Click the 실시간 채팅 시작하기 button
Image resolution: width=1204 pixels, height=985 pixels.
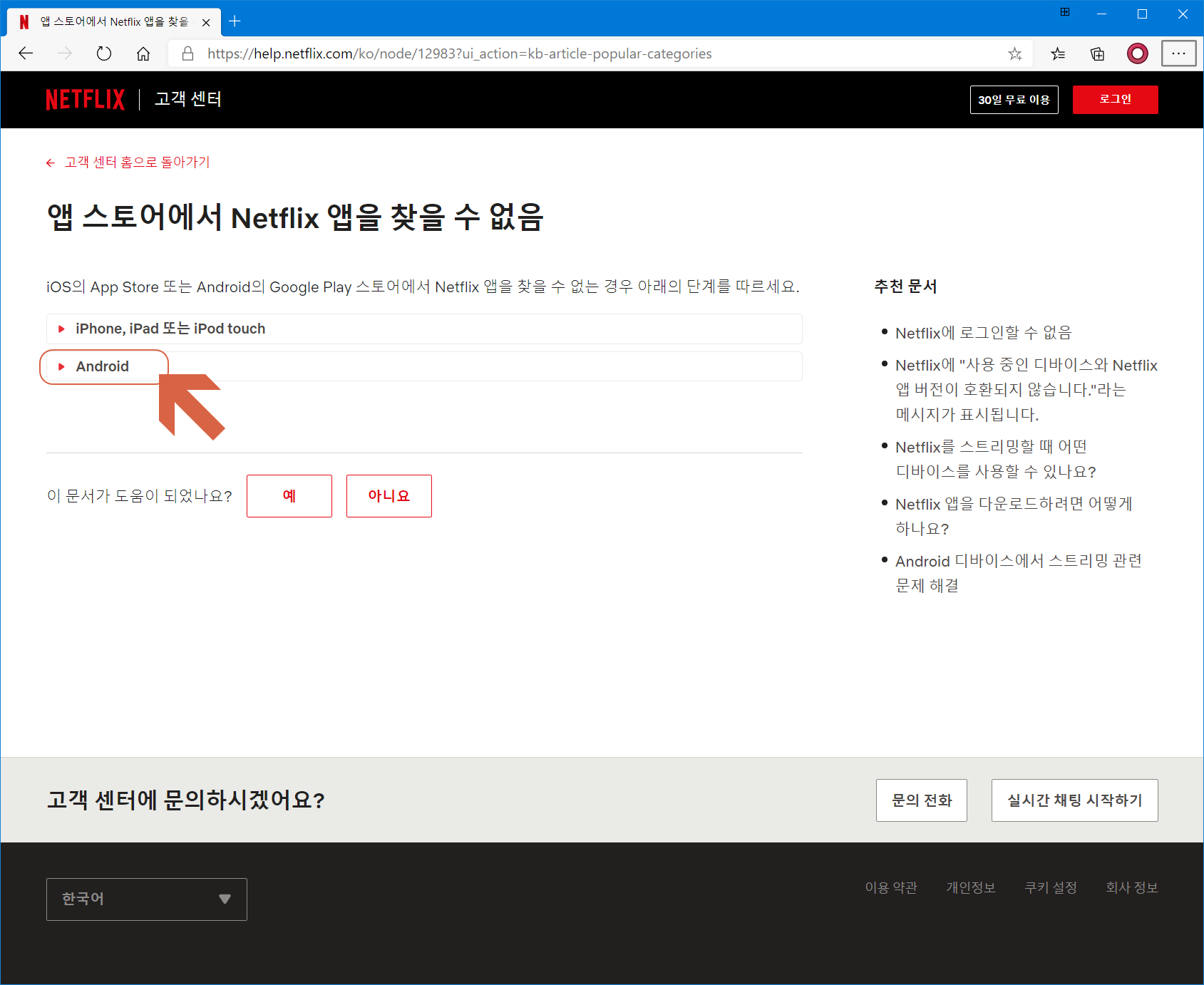(x=1074, y=800)
